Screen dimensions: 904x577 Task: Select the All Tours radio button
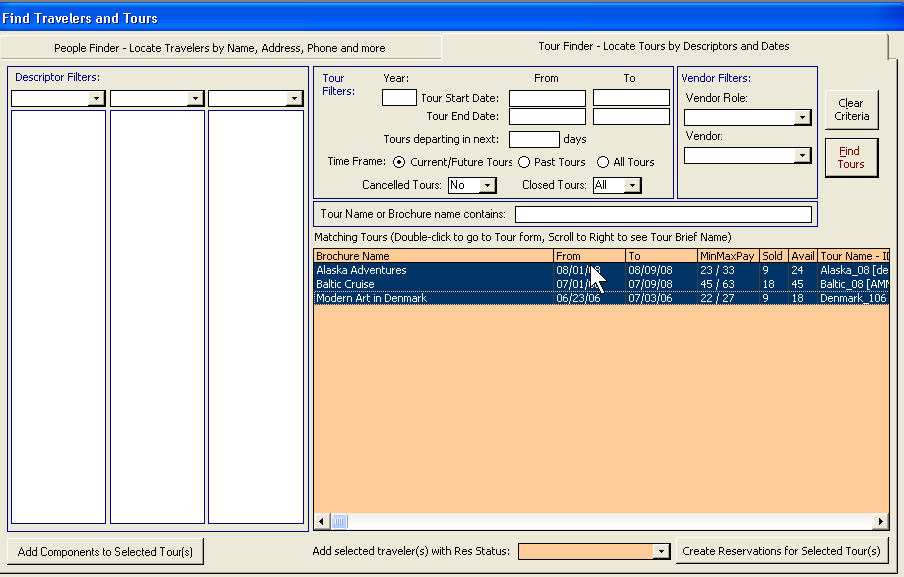(603, 162)
